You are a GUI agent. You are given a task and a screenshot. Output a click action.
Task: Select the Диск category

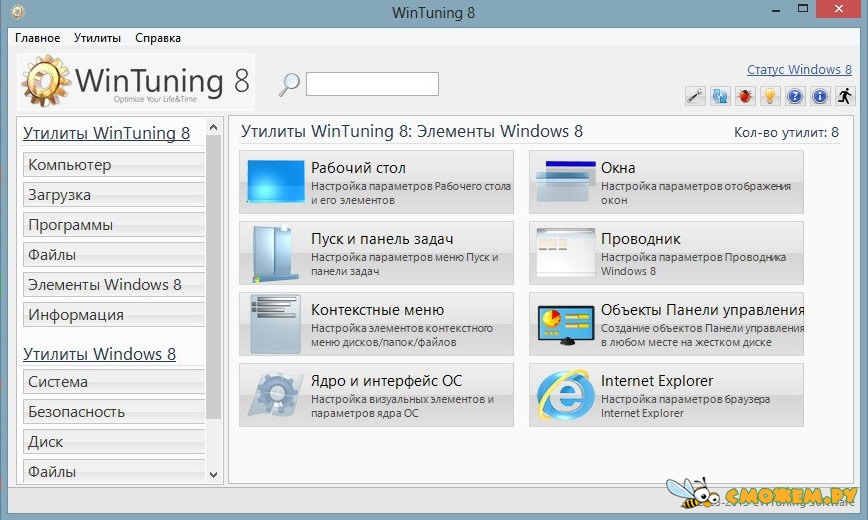[x=114, y=442]
